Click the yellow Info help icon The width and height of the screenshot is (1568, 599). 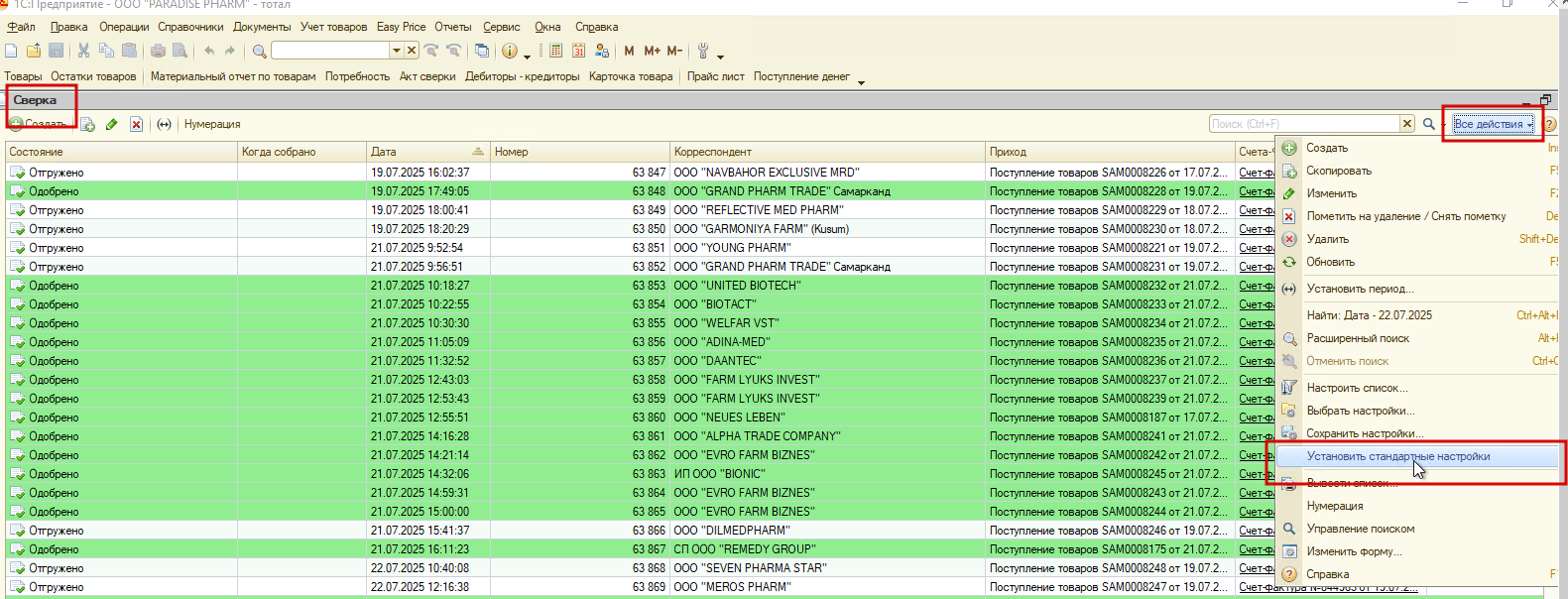point(510,51)
